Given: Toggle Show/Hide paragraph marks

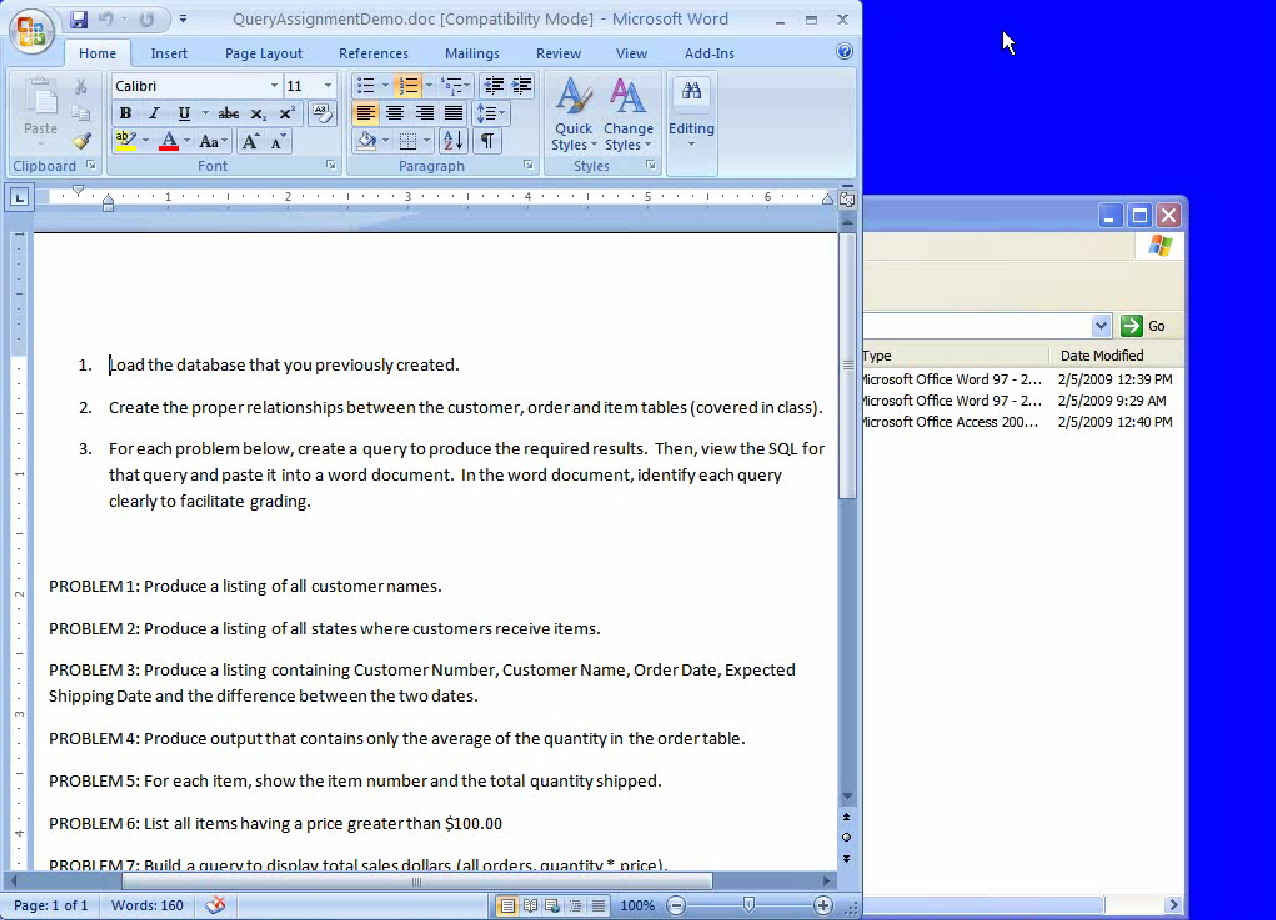Looking at the screenshot, I should point(486,141).
